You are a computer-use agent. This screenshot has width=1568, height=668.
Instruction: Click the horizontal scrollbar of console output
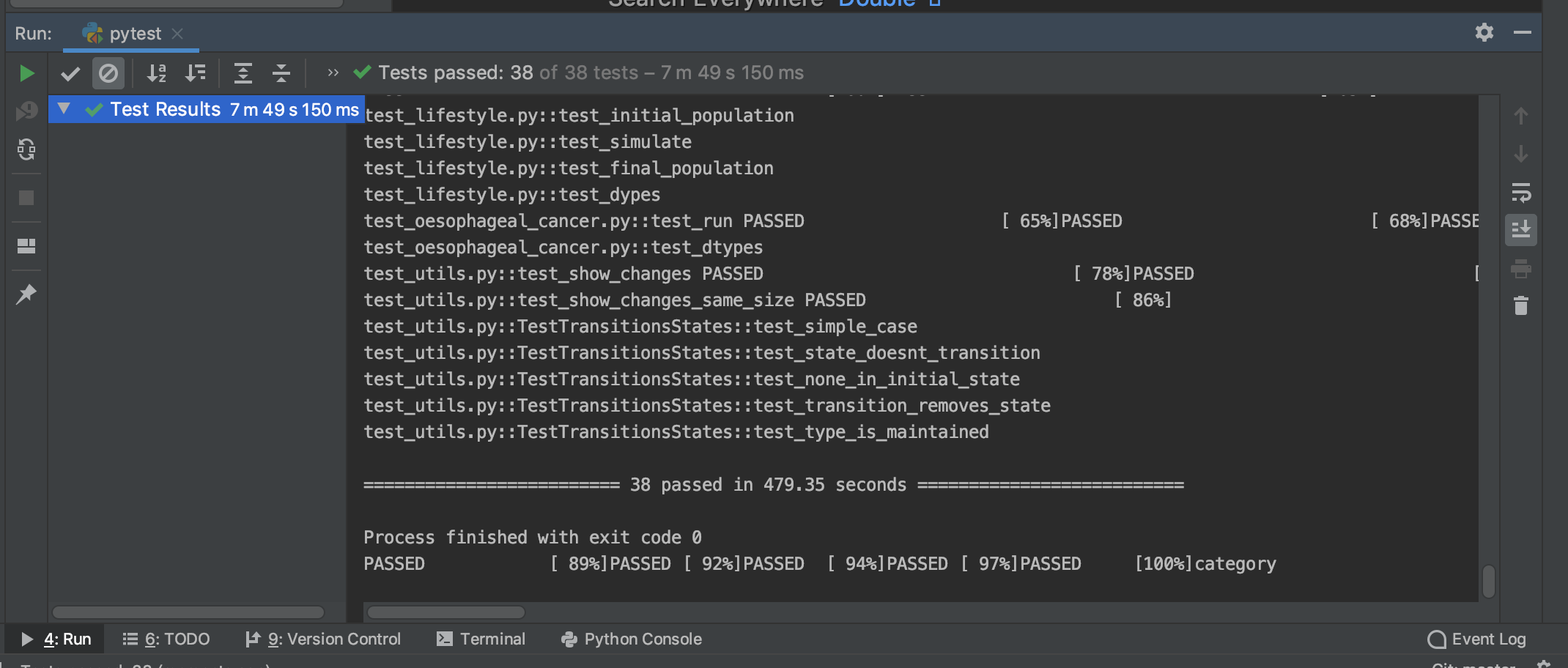(445, 612)
